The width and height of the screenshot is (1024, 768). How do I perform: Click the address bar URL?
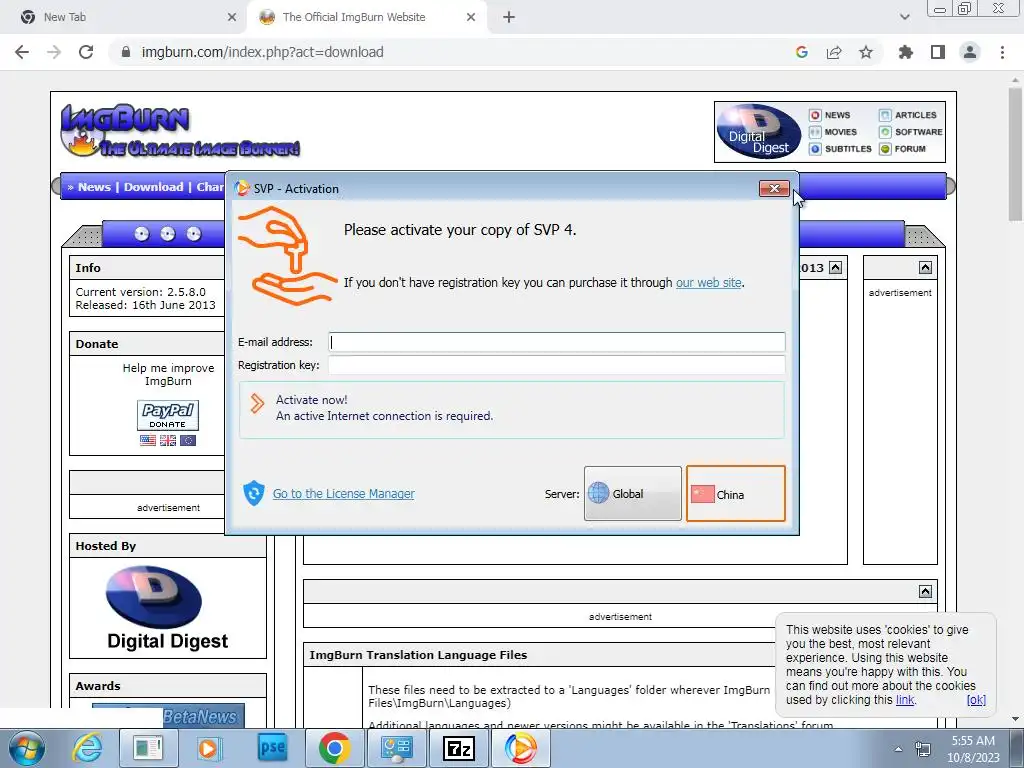tap(262, 52)
